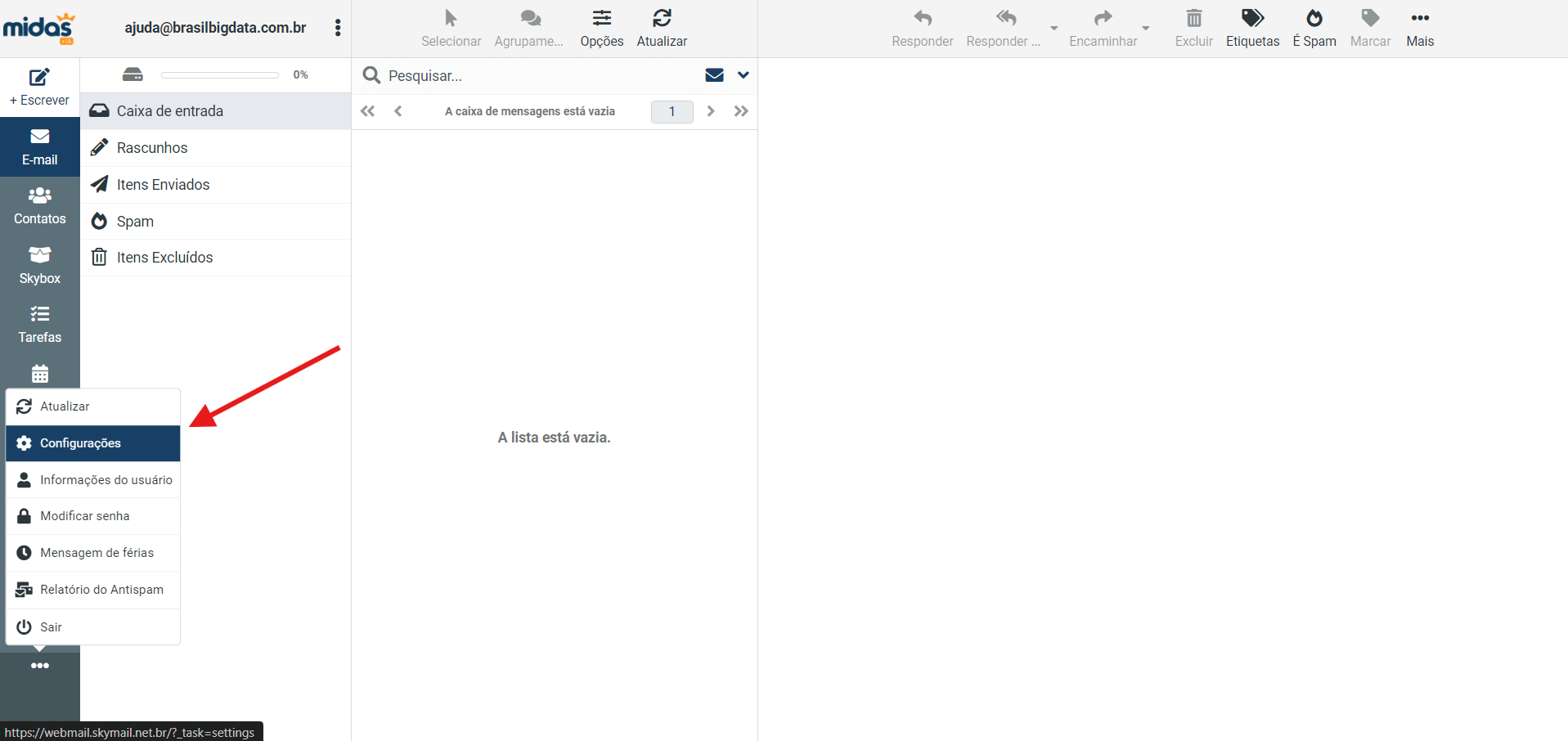
Task: Click the calendar icon in sidebar
Action: pos(39,374)
